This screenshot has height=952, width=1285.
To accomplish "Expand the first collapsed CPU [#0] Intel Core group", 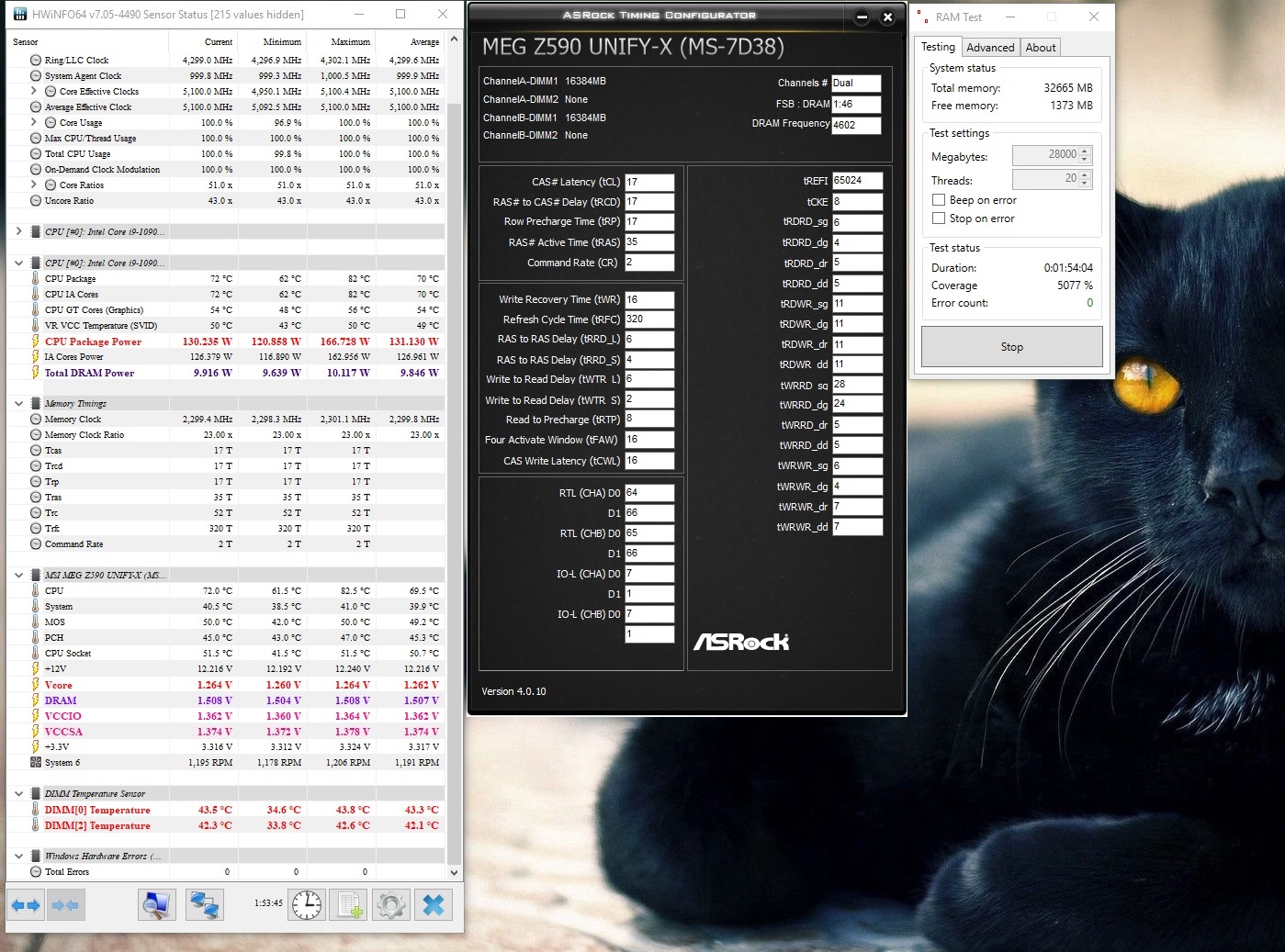I will (18, 231).
